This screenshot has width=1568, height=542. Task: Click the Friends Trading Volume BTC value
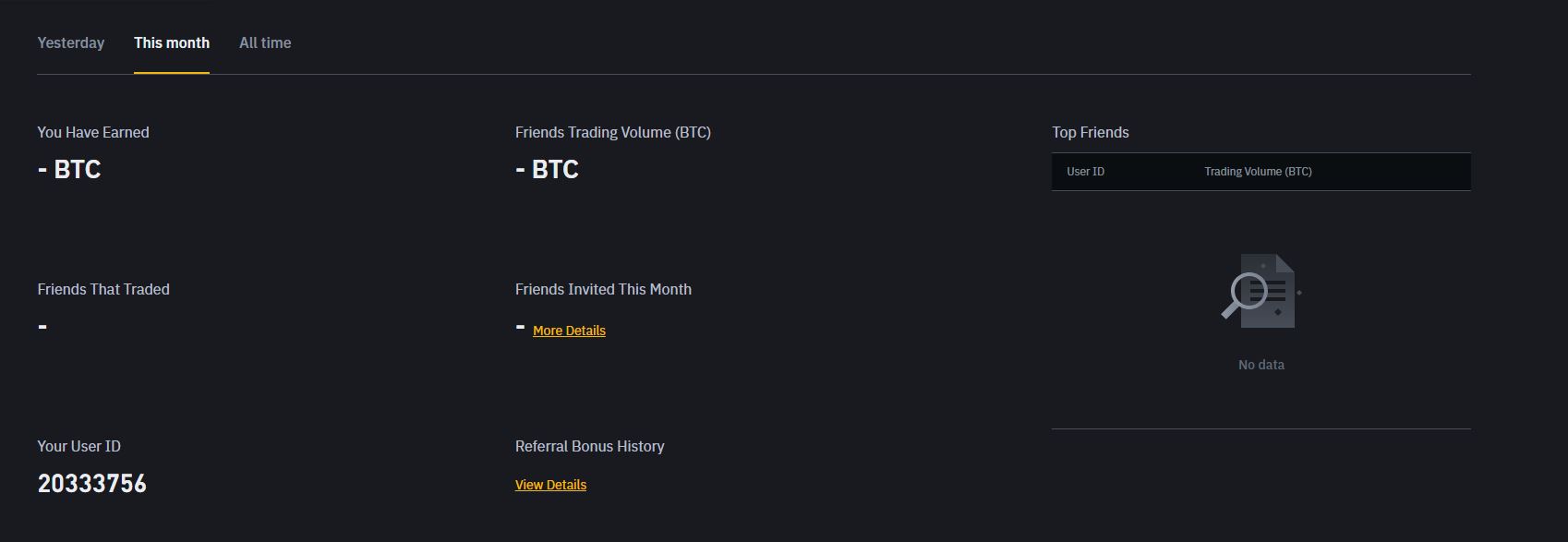pyautogui.click(x=547, y=170)
